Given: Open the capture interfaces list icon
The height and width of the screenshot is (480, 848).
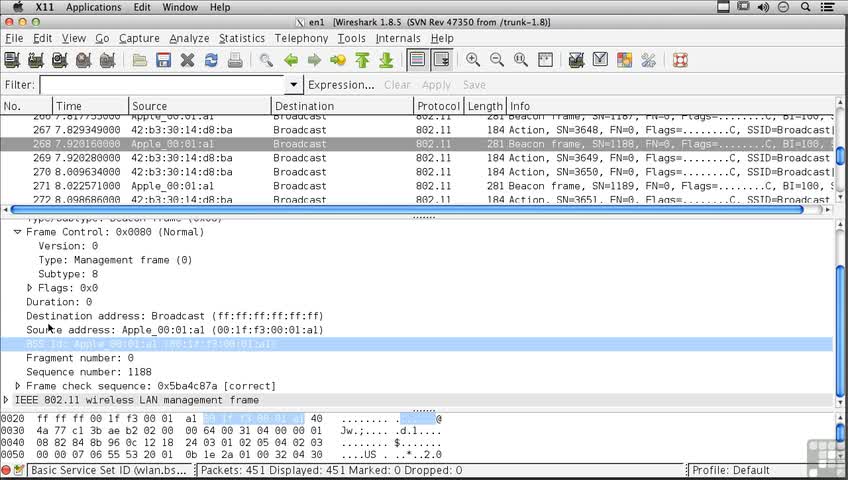Looking at the screenshot, I should coord(12,60).
